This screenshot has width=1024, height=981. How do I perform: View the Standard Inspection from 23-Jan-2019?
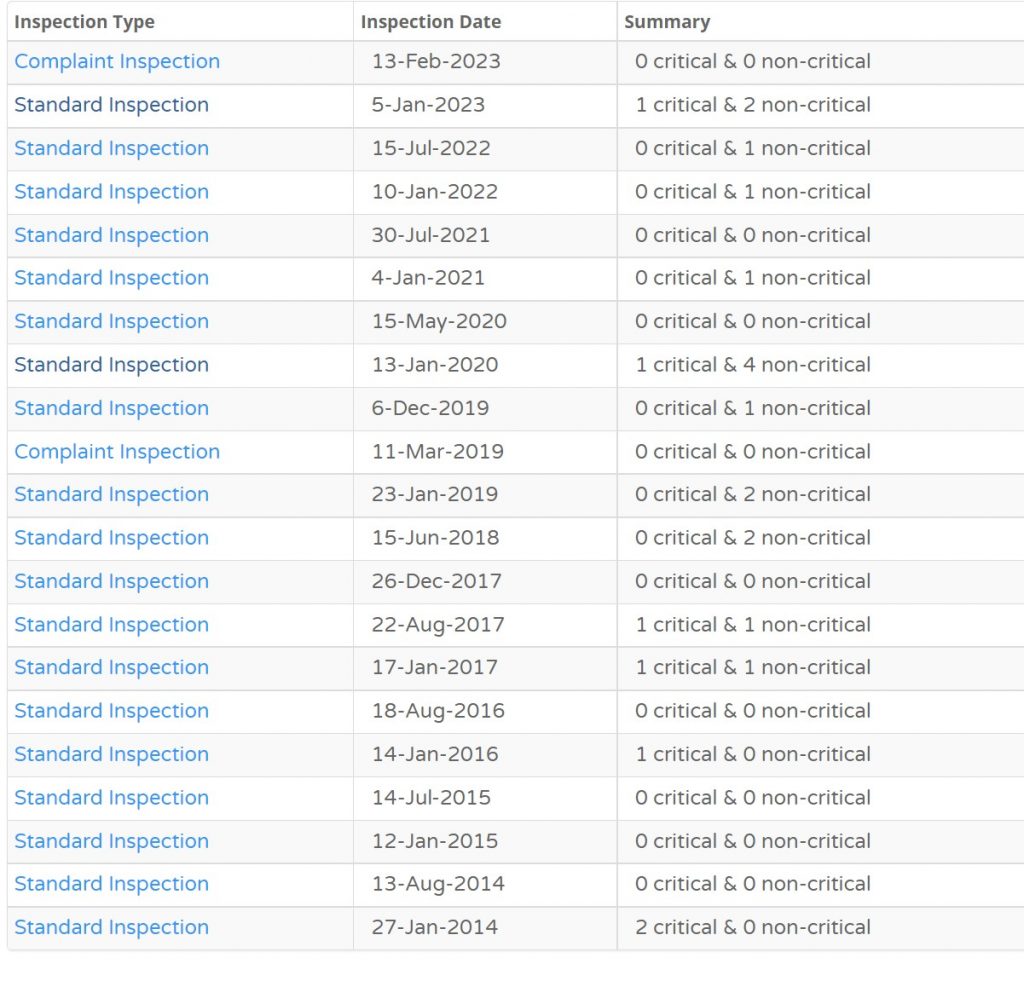(x=112, y=494)
